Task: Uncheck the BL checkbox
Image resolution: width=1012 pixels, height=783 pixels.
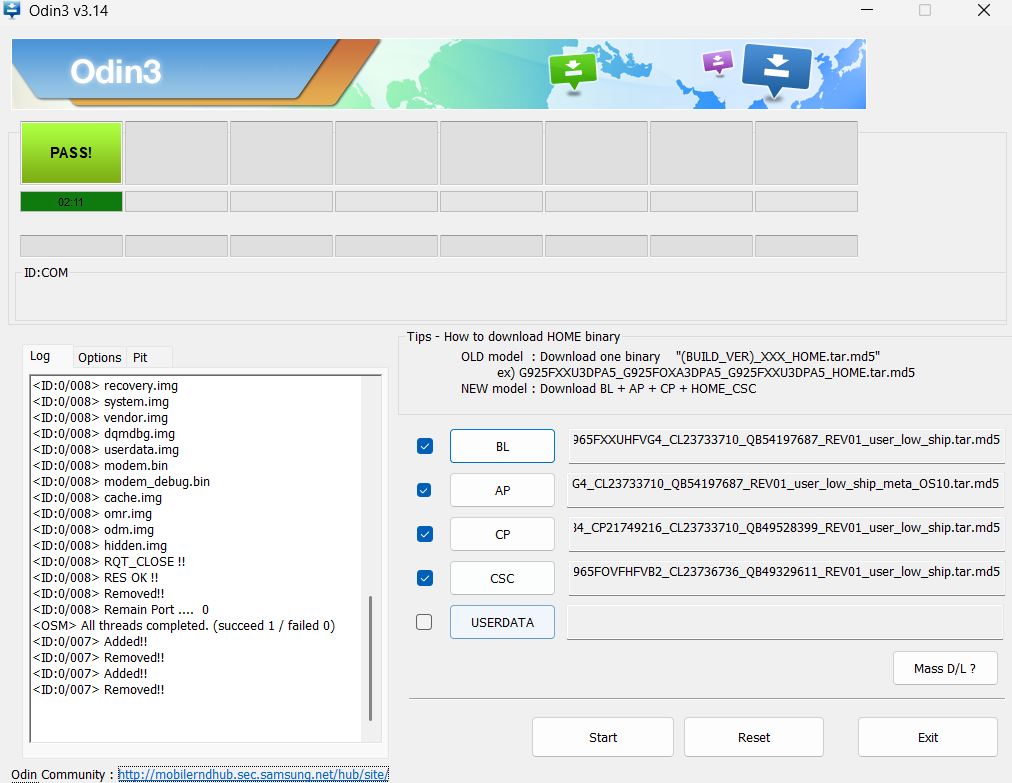Action: [x=425, y=446]
